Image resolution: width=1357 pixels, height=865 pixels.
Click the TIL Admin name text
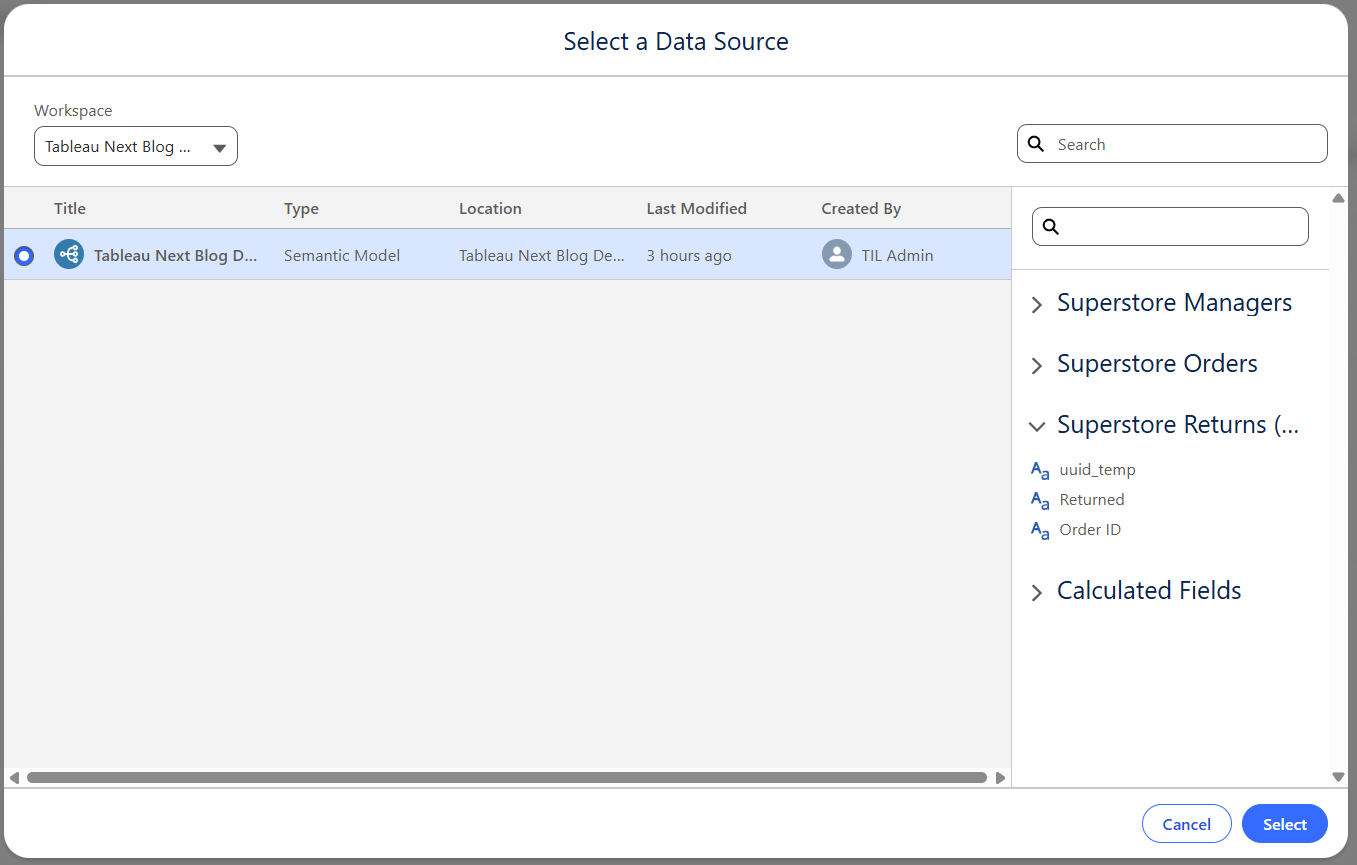click(x=897, y=255)
